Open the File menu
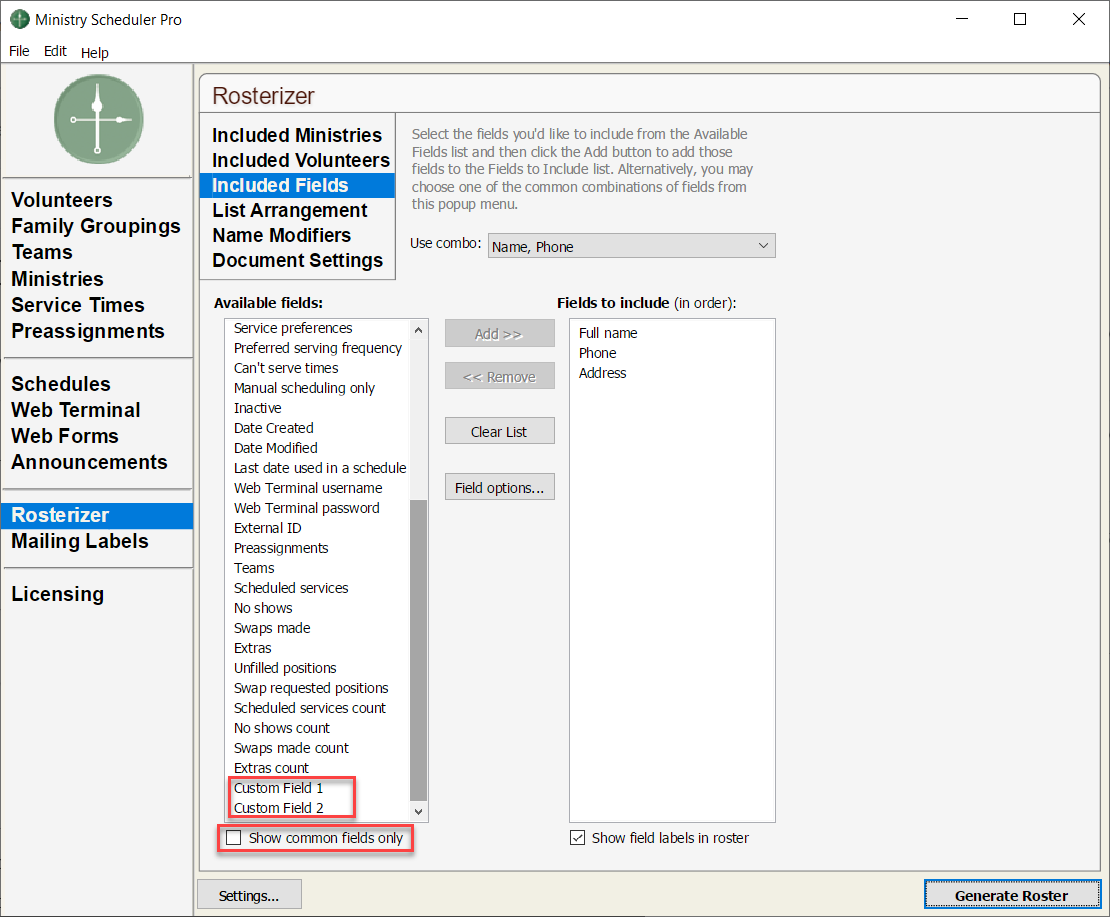This screenshot has height=917, width=1110. (19, 51)
